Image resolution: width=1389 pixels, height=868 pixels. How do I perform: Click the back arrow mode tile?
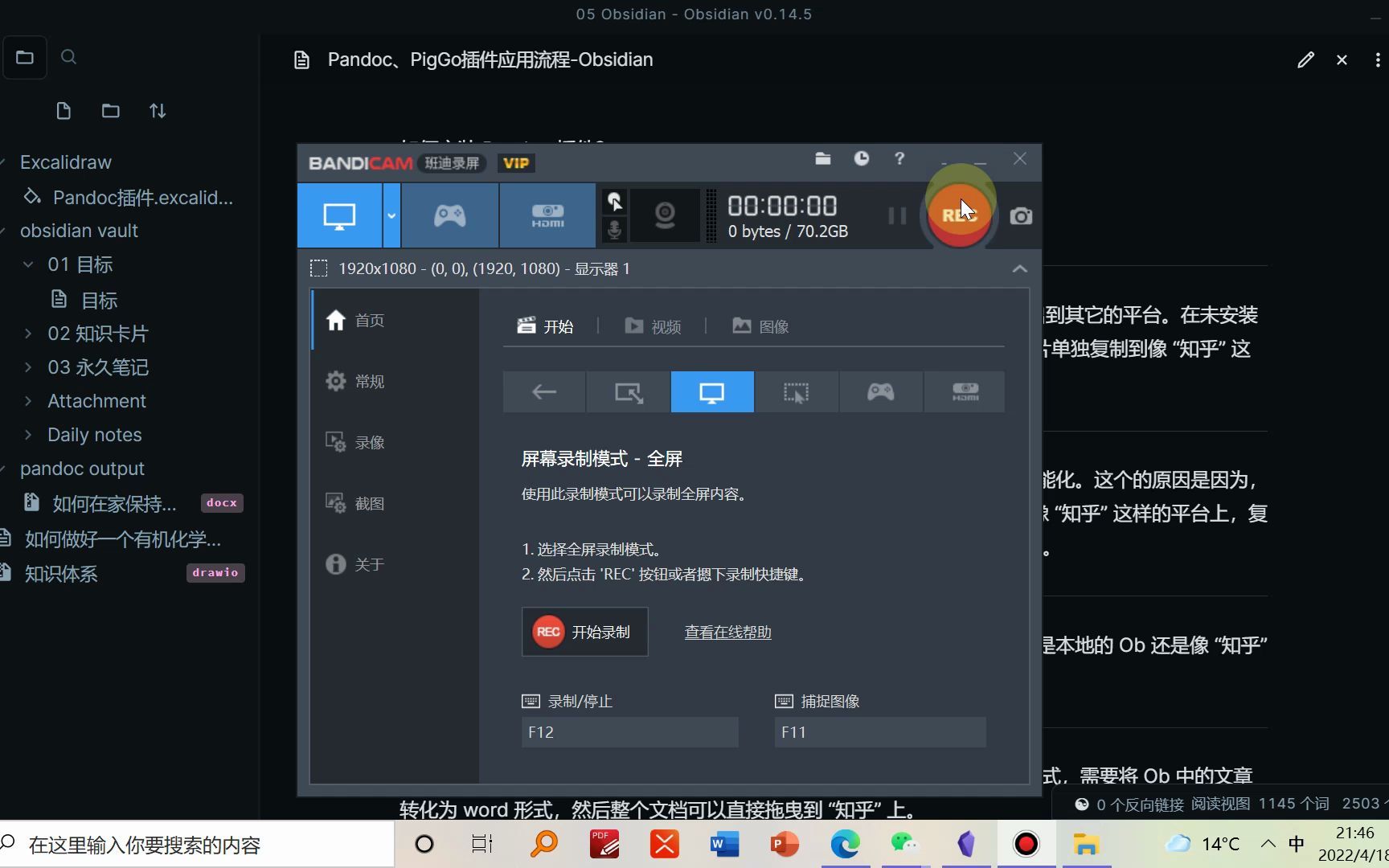(544, 392)
